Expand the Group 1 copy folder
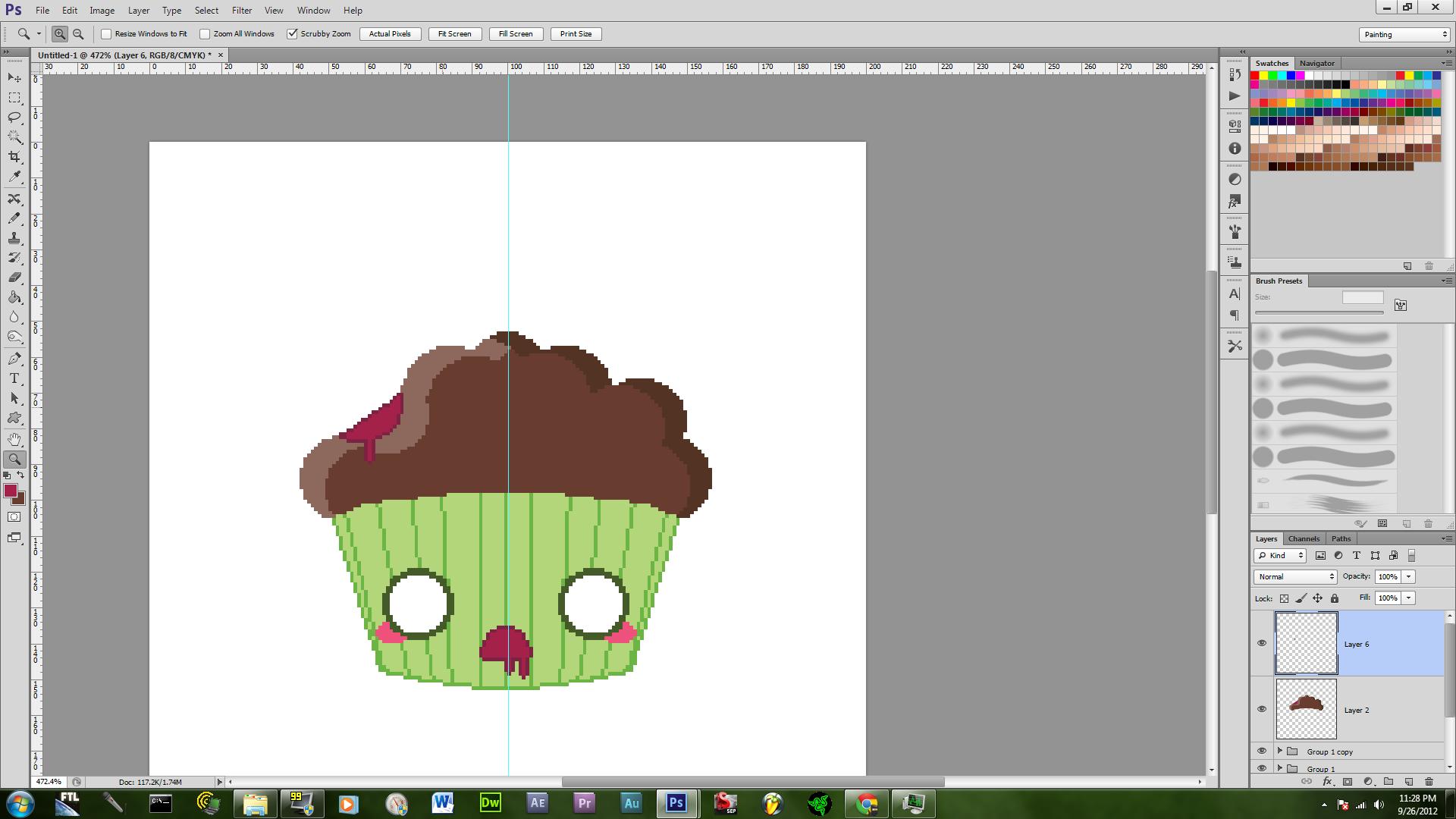 click(x=1280, y=751)
